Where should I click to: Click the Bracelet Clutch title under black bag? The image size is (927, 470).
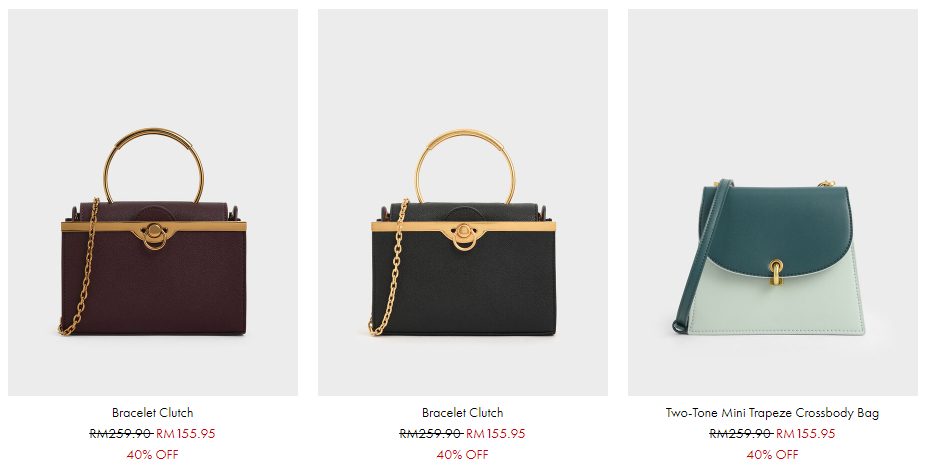coord(462,413)
